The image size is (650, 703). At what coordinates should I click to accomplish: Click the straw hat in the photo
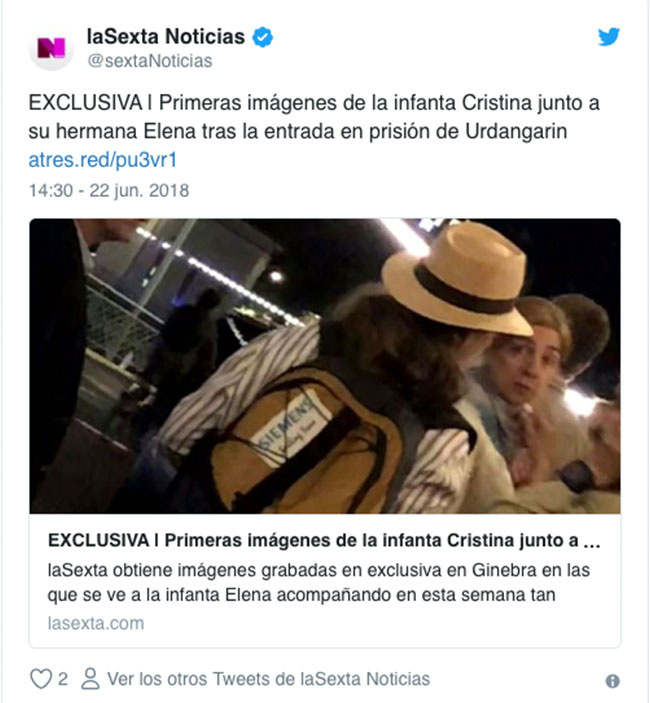pos(458,279)
